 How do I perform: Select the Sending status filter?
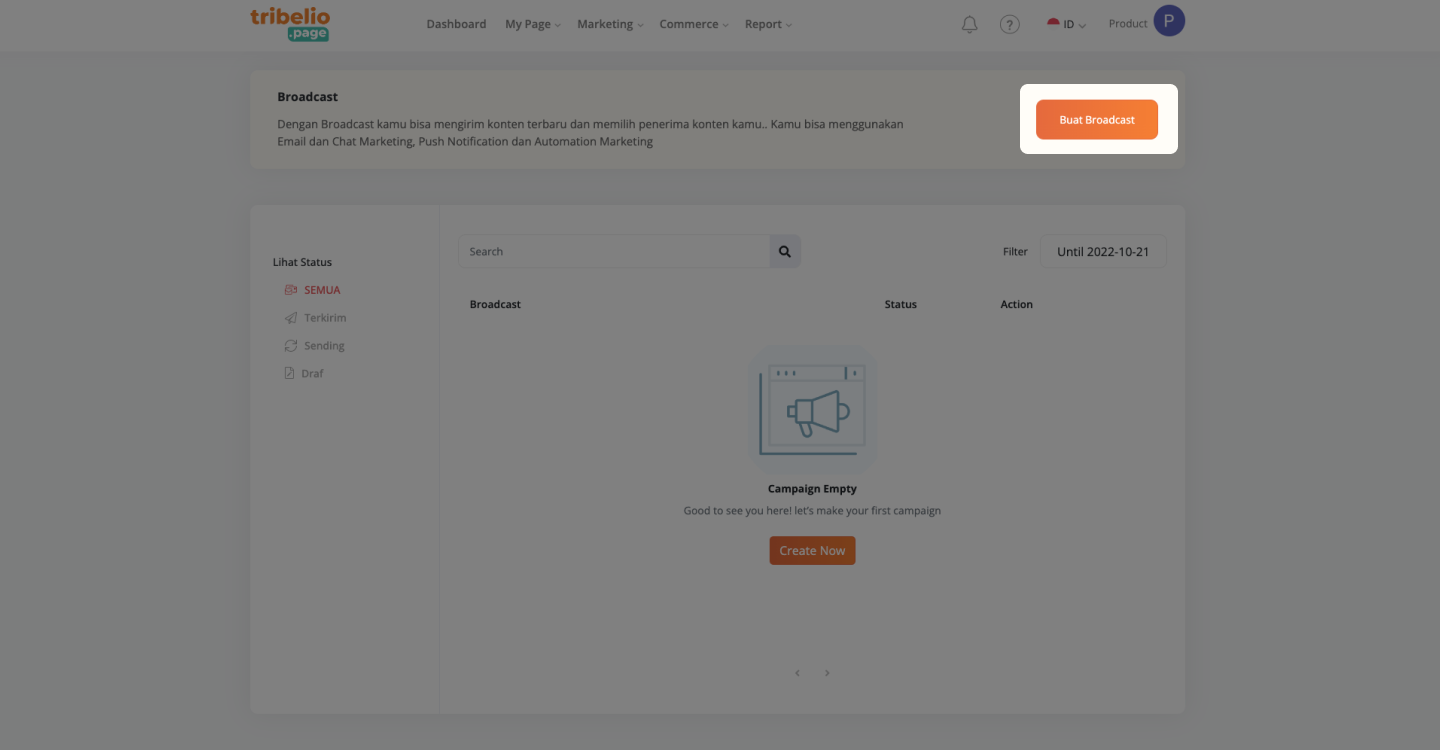pyautogui.click(x=314, y=346)
